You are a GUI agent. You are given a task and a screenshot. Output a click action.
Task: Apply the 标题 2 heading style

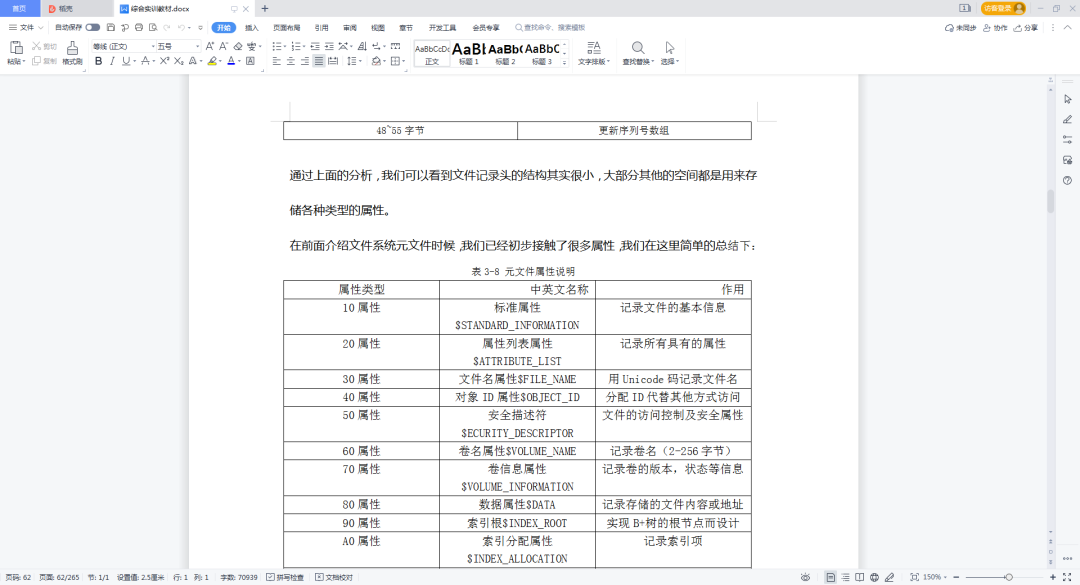505,53
